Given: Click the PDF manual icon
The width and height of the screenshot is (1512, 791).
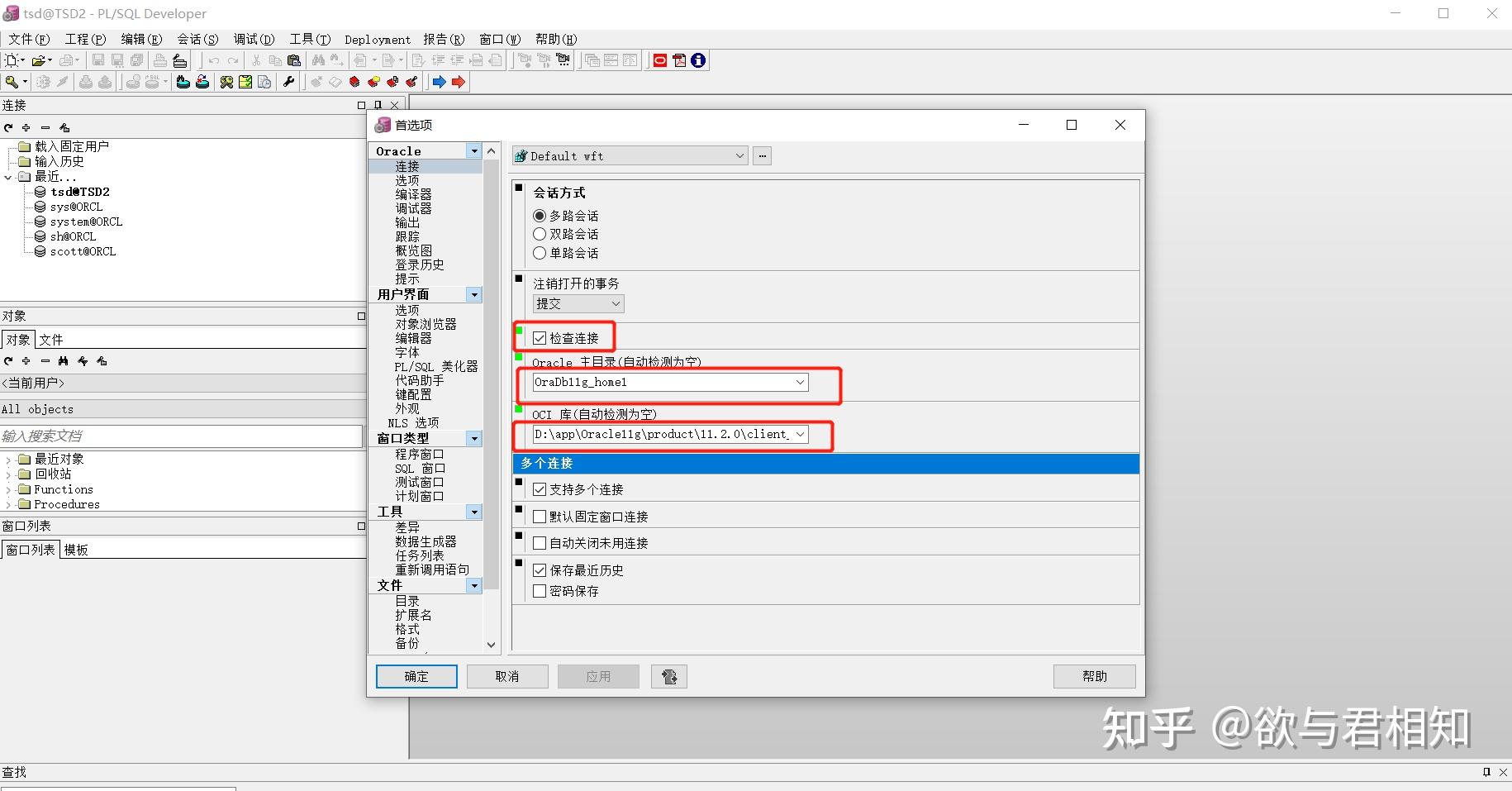Looking at the screenshot, I should click(x=679, y=60).
